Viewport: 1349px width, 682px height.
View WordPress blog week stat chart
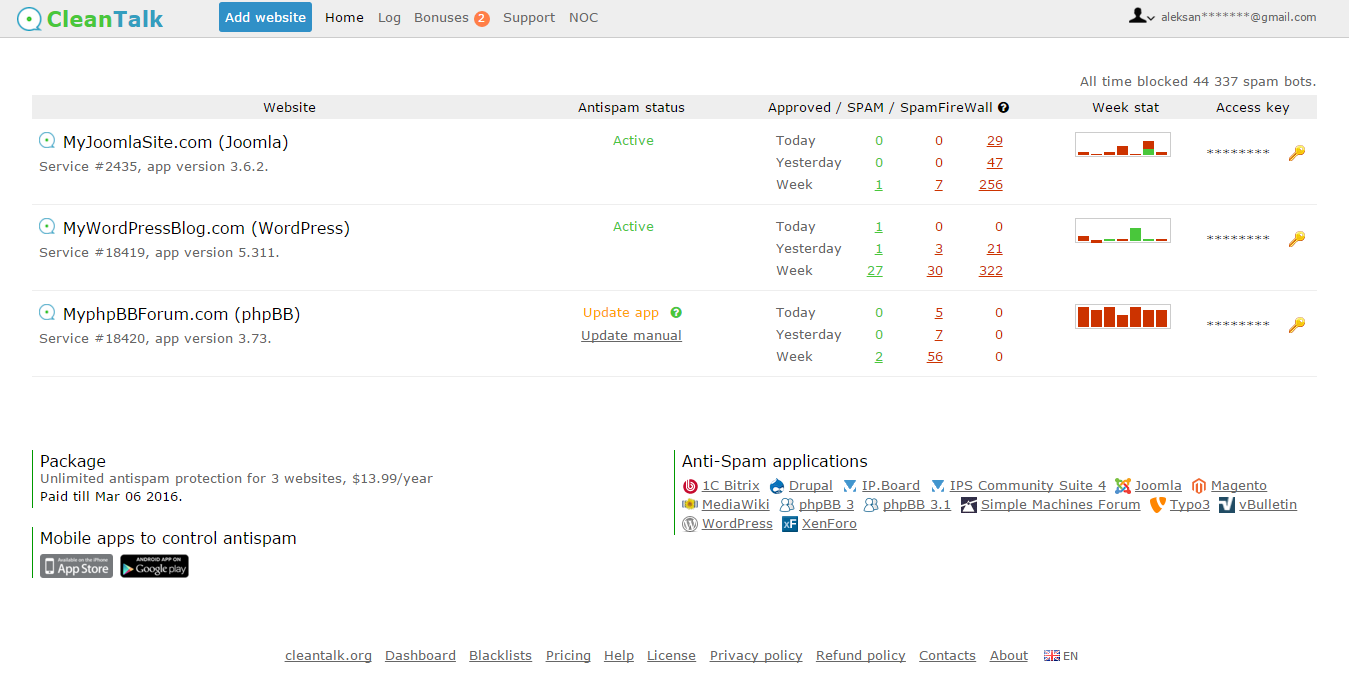(x=1122, y=231)
